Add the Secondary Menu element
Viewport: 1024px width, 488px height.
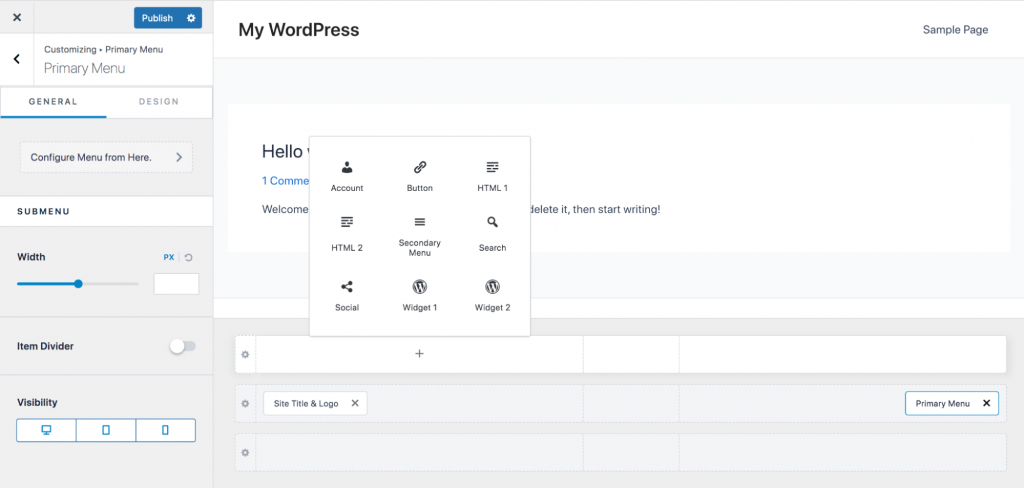pos(419,236)
